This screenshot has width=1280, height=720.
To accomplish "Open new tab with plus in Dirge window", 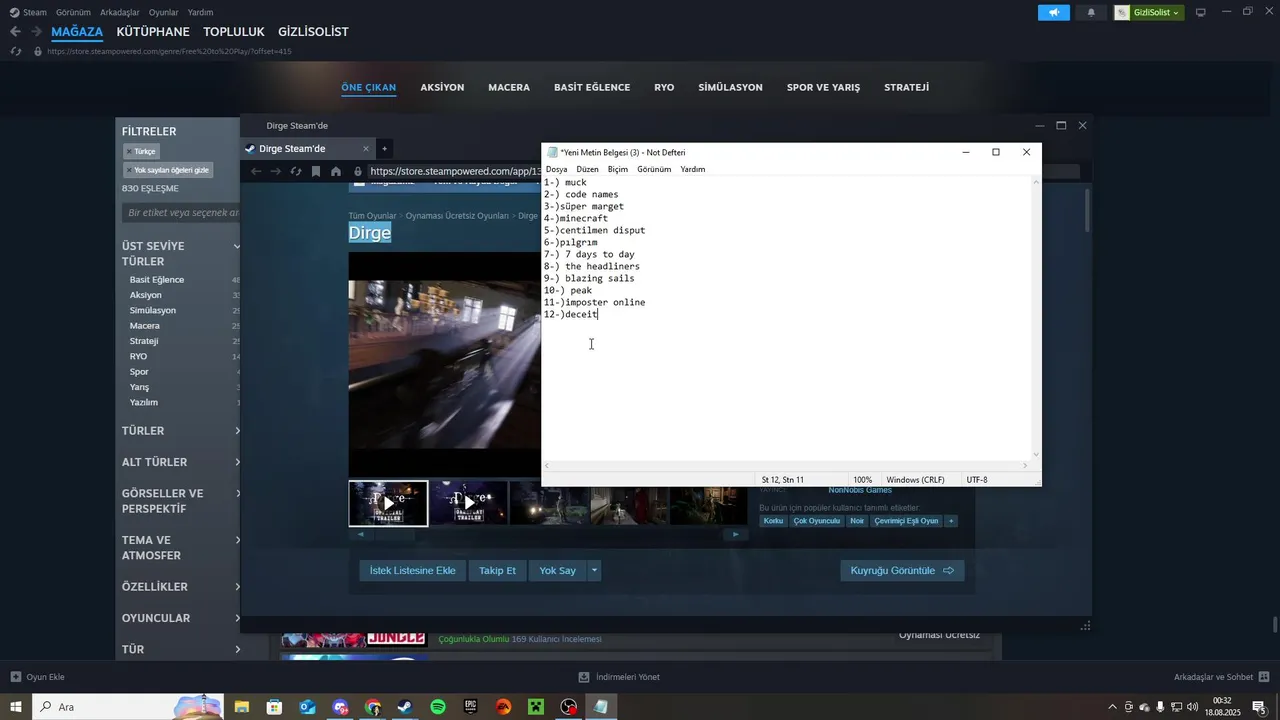I will point(384,148).
